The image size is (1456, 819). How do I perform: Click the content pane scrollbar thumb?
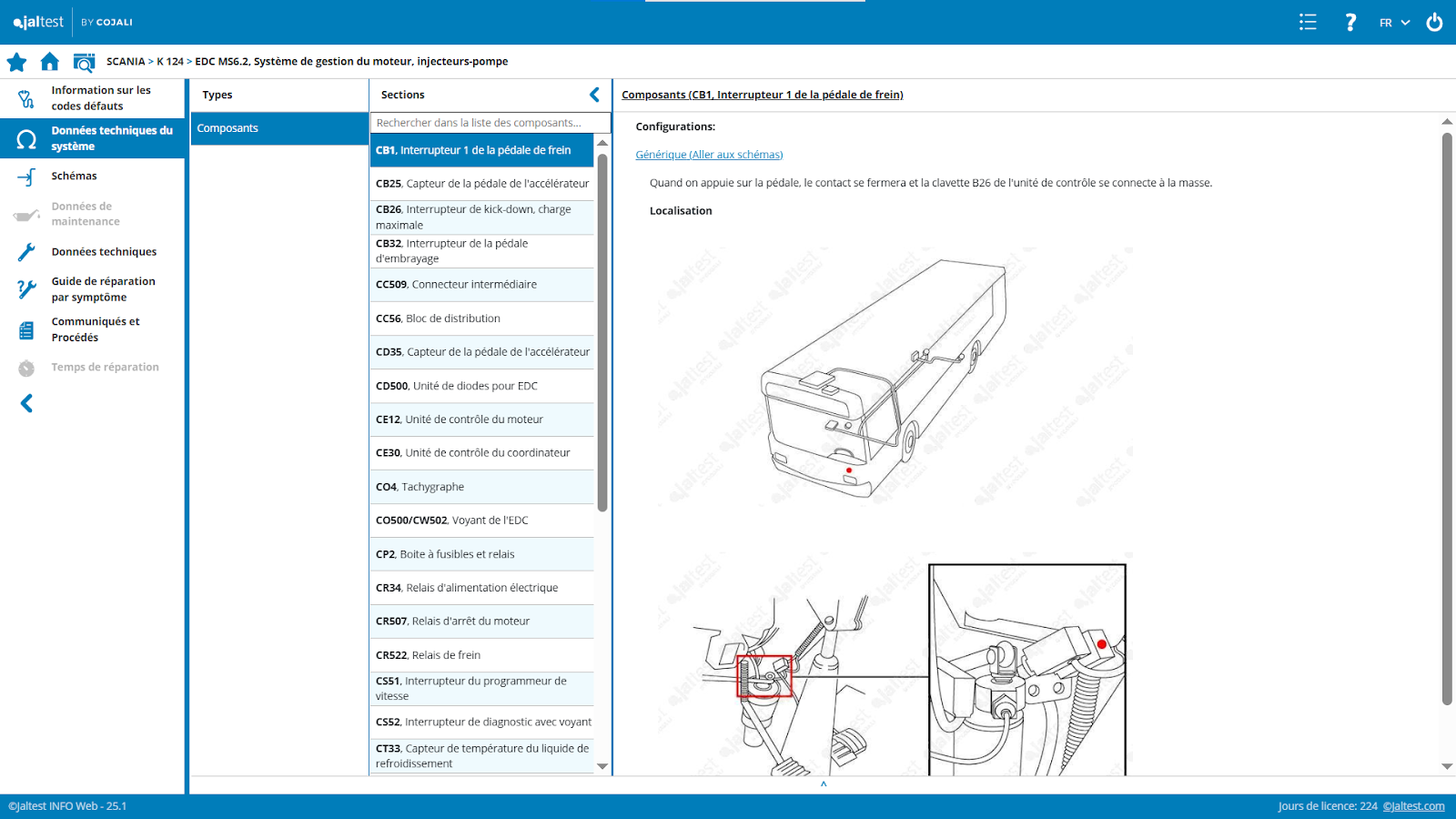click(1447, 419)
